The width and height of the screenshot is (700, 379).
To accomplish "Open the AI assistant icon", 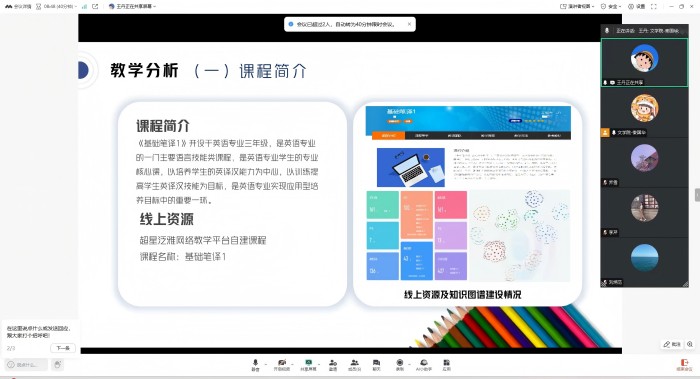I will 424,364.
